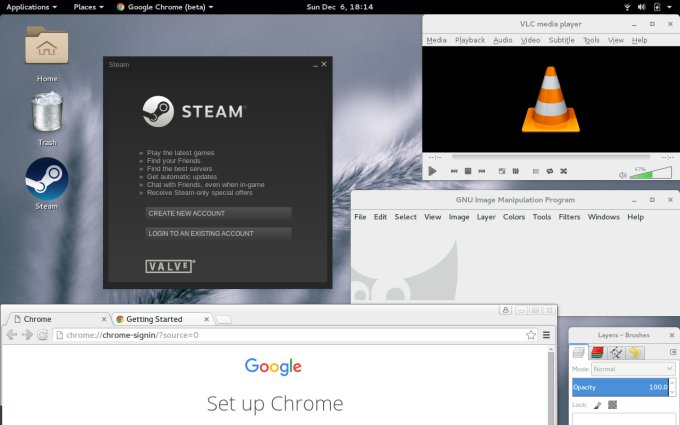The height and width of the screenshot is (425, 680).
Task: Open VLC View menu
Action: click(615, 40)
